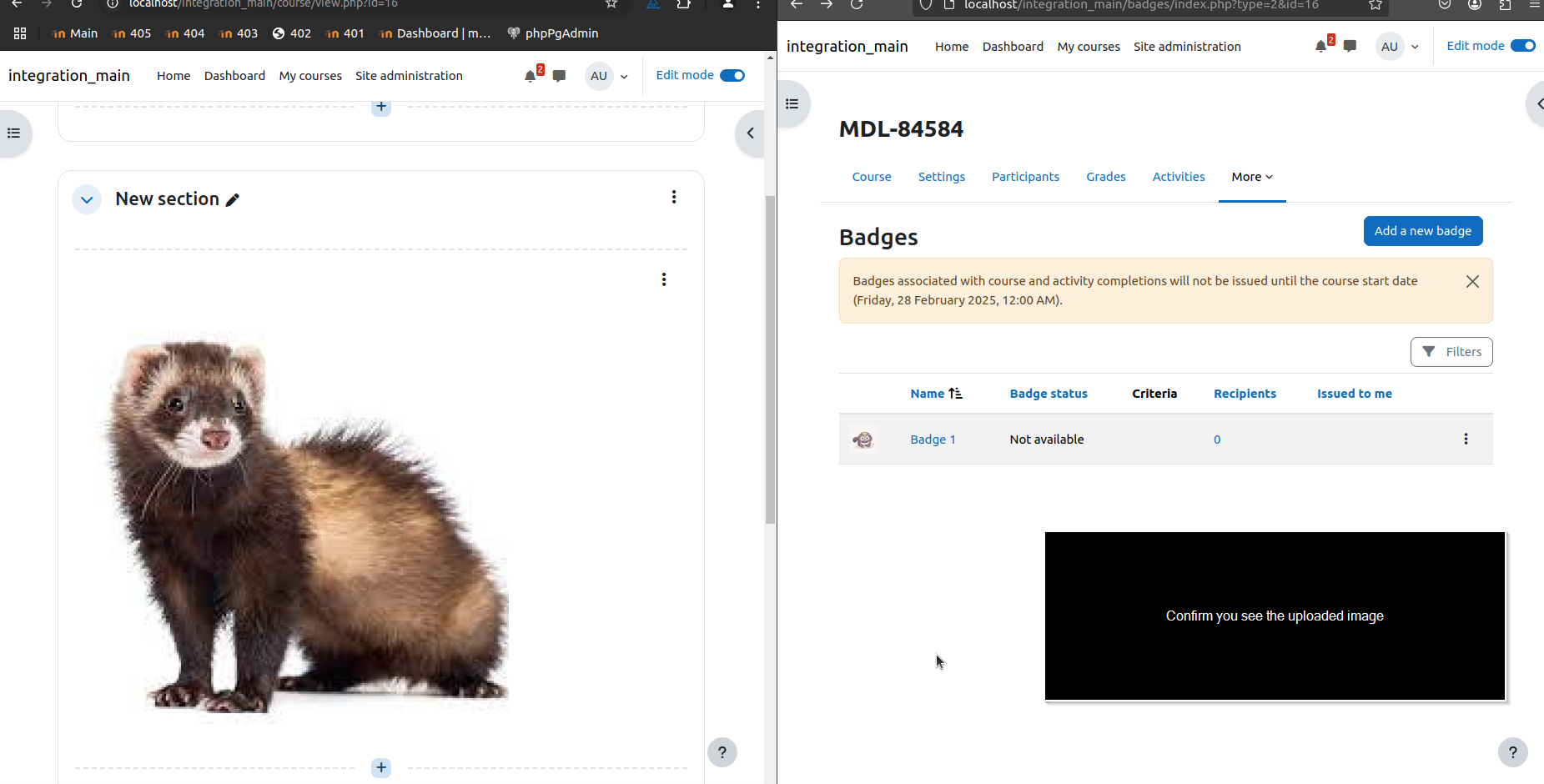Screen dimensions: 1544x784
Task: Open help button in right window
Action: click(x=1513, y=752)
